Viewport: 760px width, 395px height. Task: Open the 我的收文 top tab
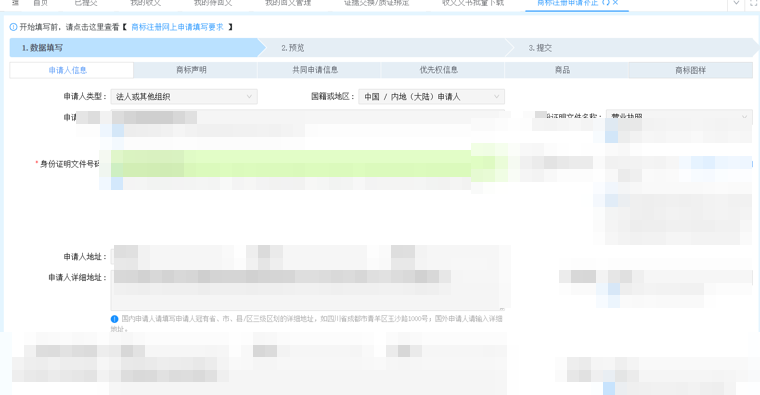[145, 3]
